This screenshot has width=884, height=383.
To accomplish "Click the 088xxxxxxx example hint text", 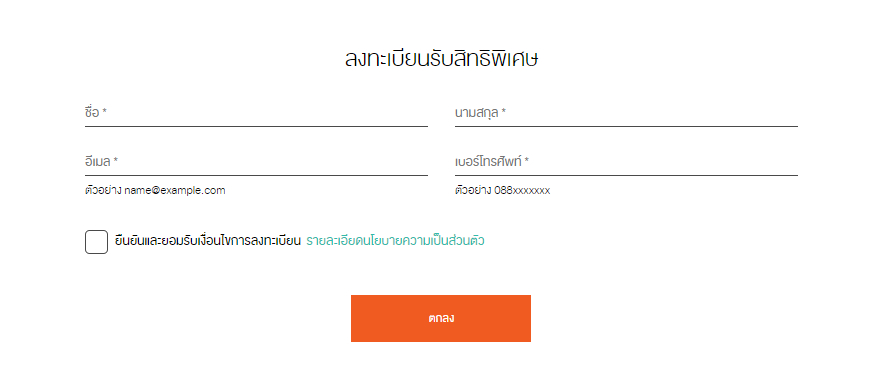I will coord(522,191).
